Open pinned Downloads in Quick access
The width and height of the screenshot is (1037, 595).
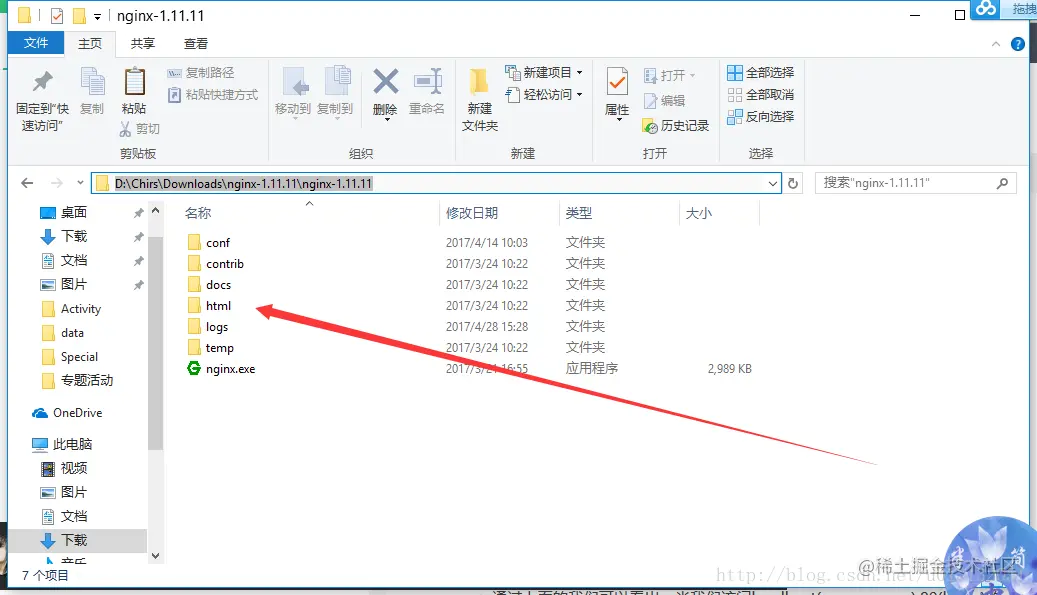click(x=63, y=236)
